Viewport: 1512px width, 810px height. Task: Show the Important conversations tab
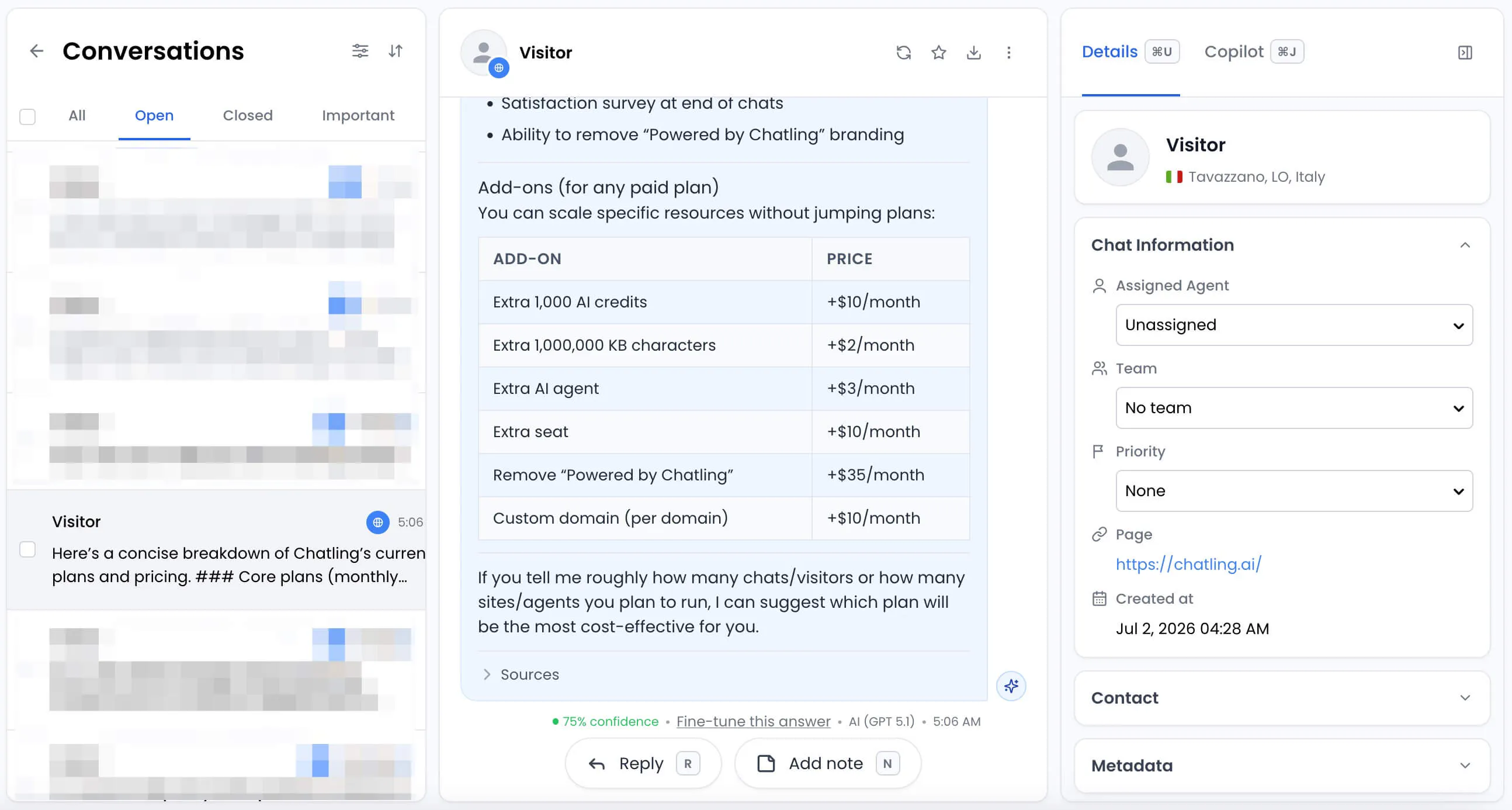tap(358, 116)
